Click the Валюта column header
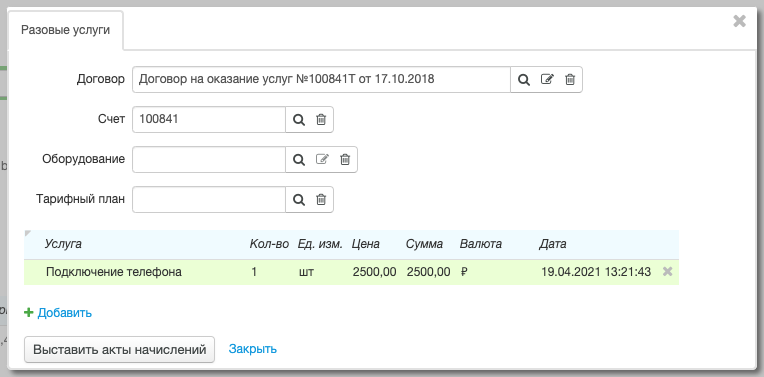The image size is (764, 377). tap(480, 244)
